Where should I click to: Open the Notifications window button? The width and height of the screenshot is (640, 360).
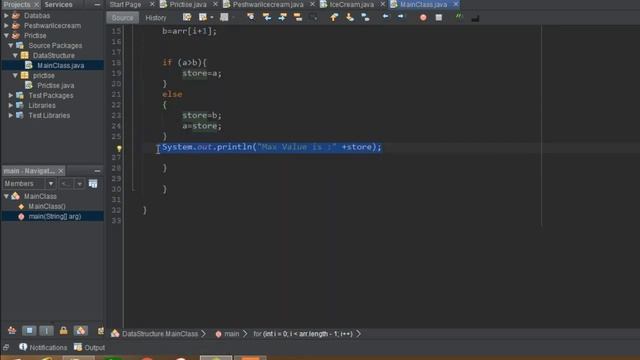click(43, 347)
